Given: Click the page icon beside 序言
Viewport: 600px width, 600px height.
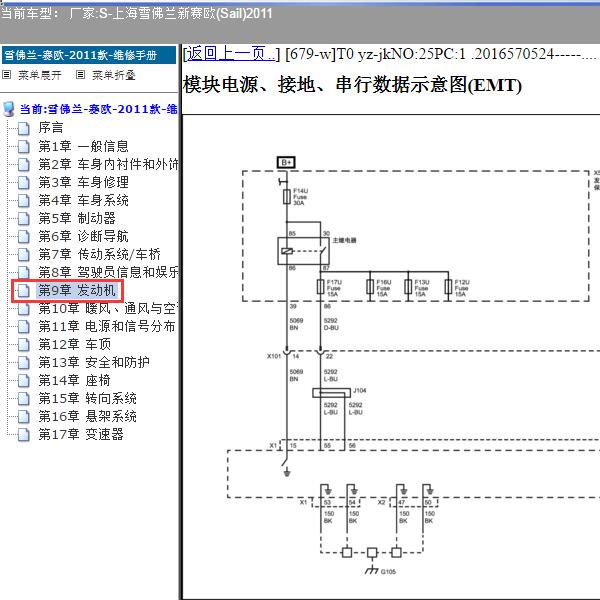Looking at the screenshot, I should (x=23, y=129).
